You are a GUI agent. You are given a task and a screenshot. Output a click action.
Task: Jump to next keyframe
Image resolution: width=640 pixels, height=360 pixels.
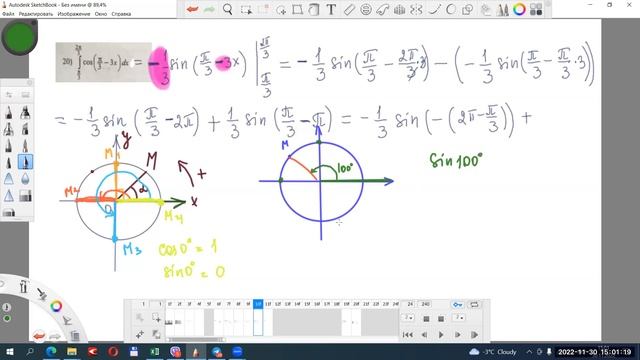coord(474,335)
